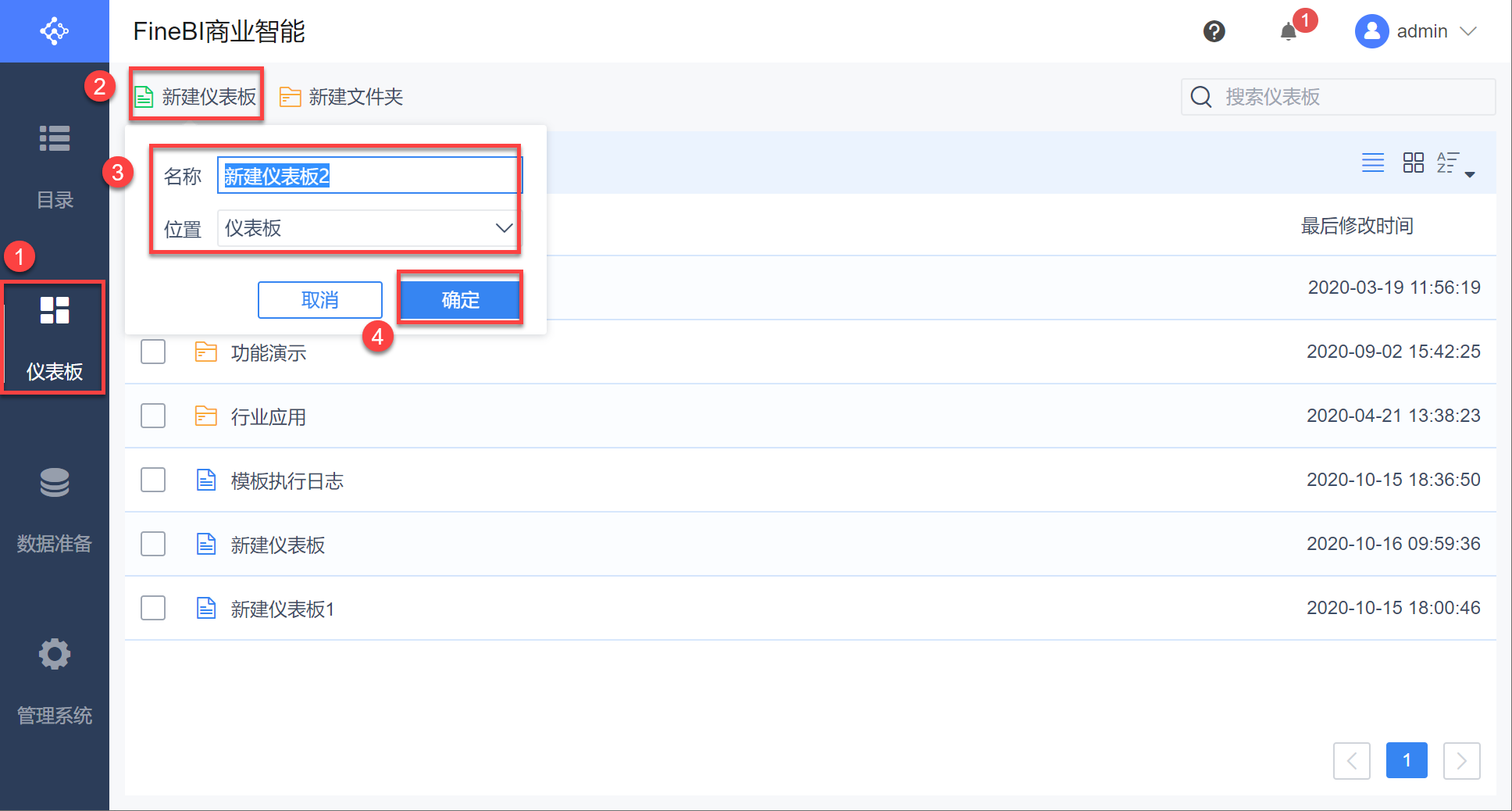Viewport: 1512px width, 811px height.
Task: Click timestamp 2020-03-19 11:56:19
Action: 1394,288
